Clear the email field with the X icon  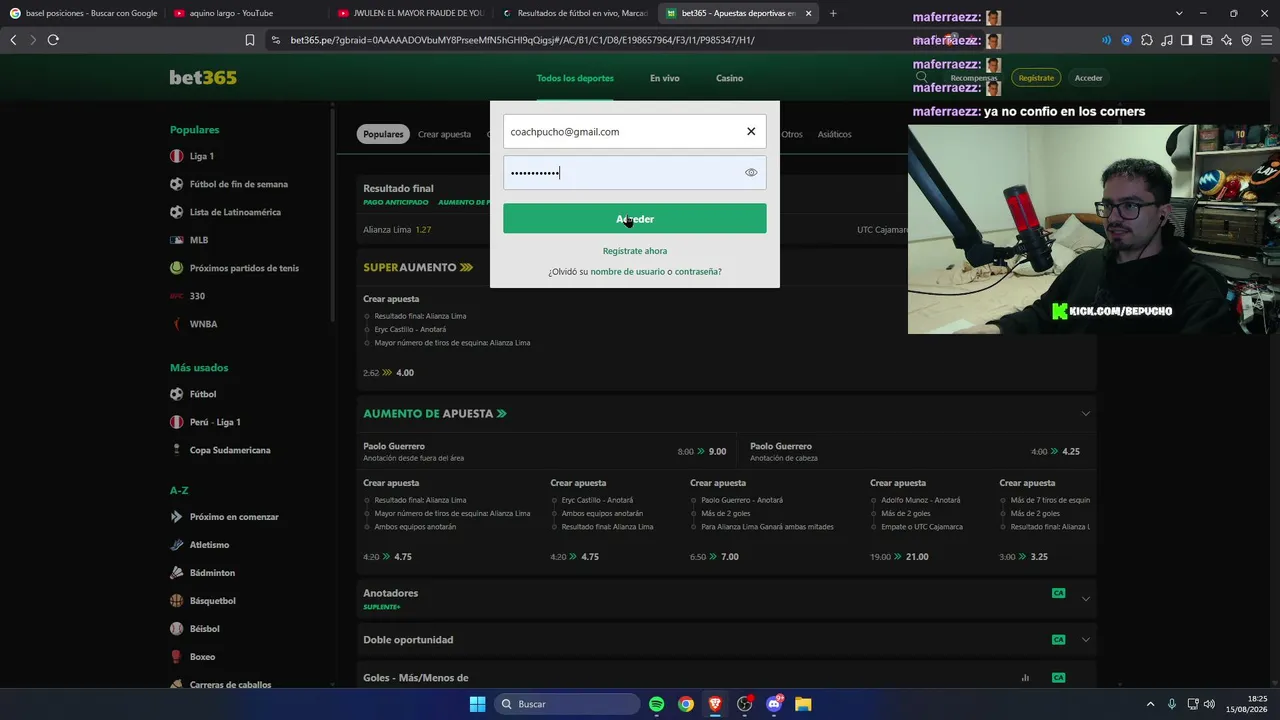751,132
